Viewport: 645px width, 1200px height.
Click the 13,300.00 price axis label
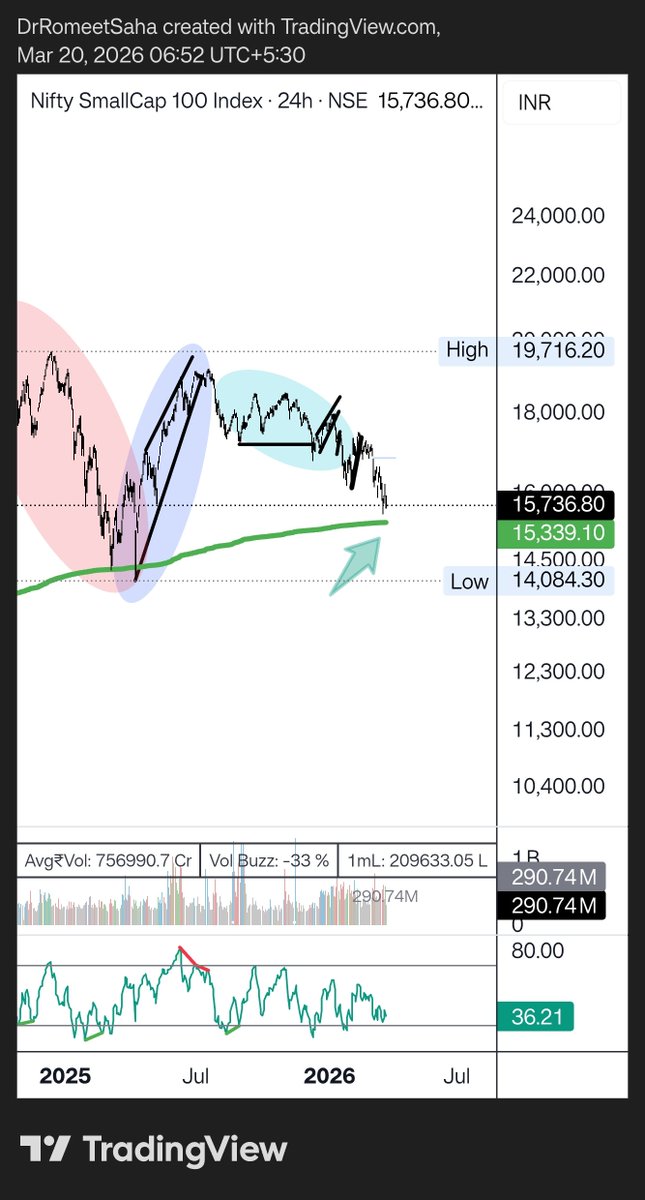[558, 618]
